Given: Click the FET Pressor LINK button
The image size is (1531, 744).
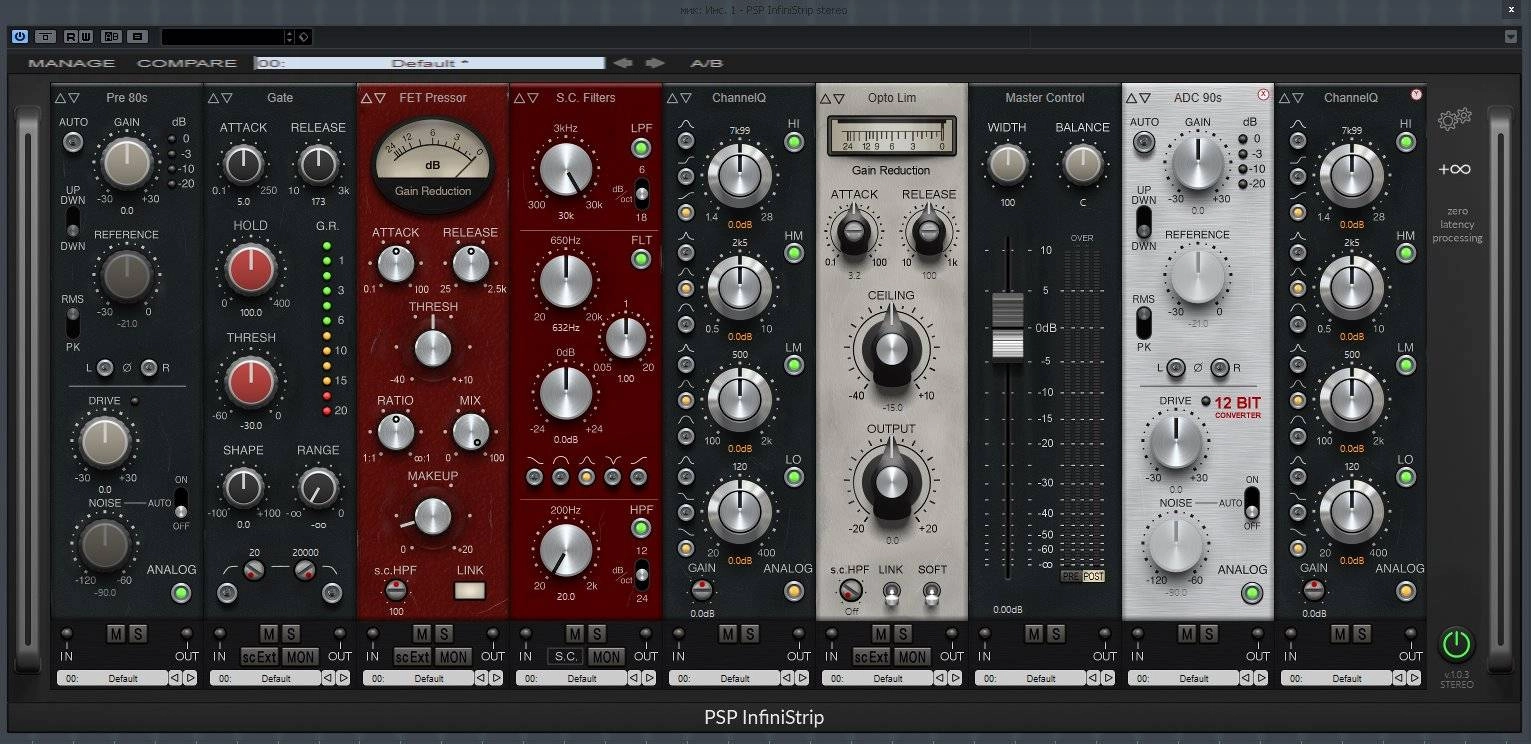Looking at the screenshot, I should pos(470,590).
